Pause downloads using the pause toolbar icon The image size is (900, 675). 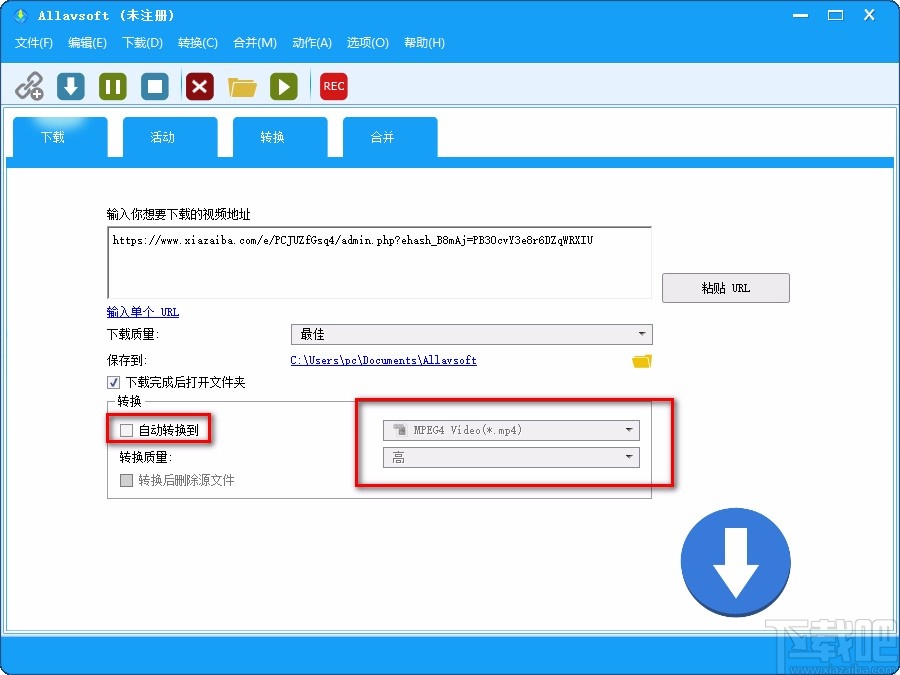112,87
